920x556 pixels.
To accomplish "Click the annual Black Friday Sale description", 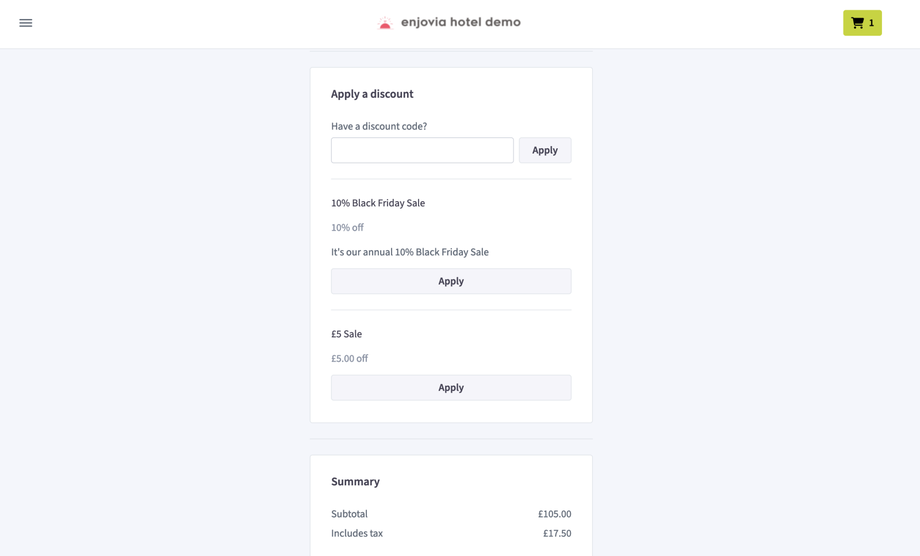I will 410,252.
